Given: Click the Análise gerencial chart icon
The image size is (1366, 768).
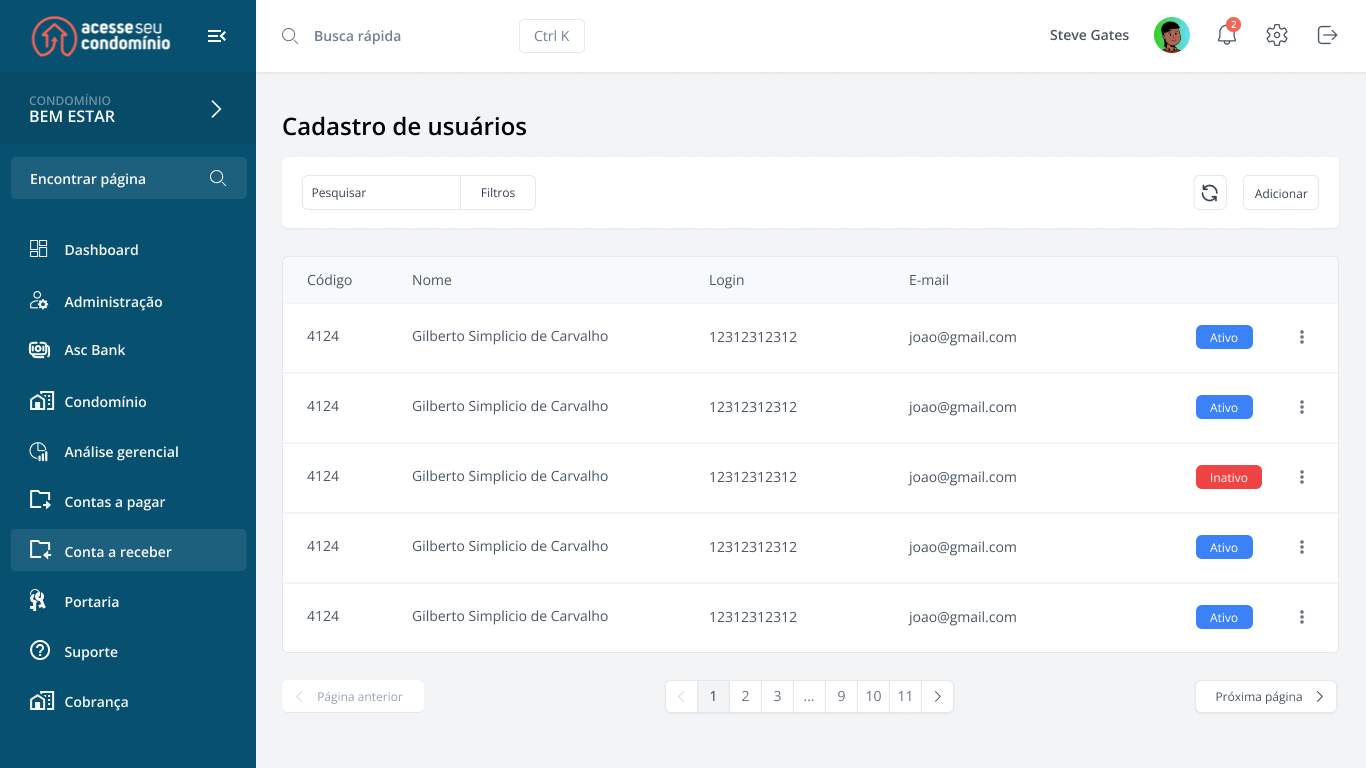Looking at the screenshot, I should tap(39, 451).
